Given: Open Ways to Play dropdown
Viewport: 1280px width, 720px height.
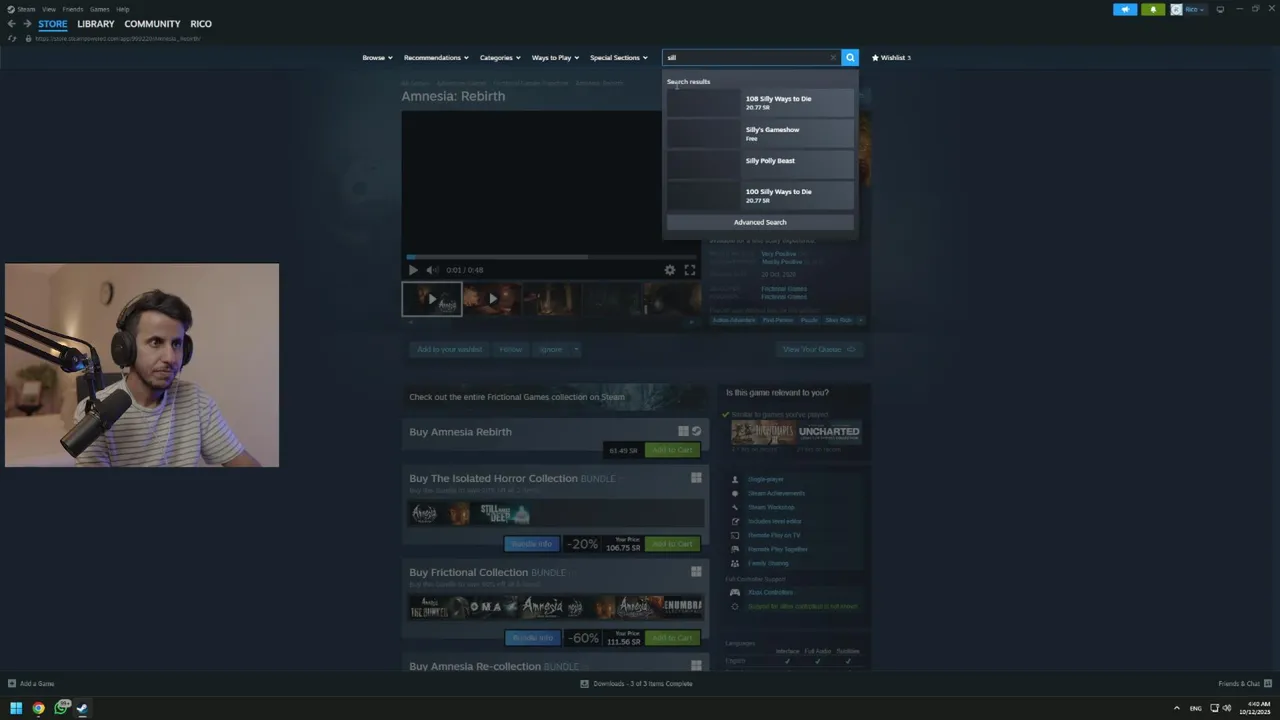Looking at the screenshot, I should coord(555,58).
